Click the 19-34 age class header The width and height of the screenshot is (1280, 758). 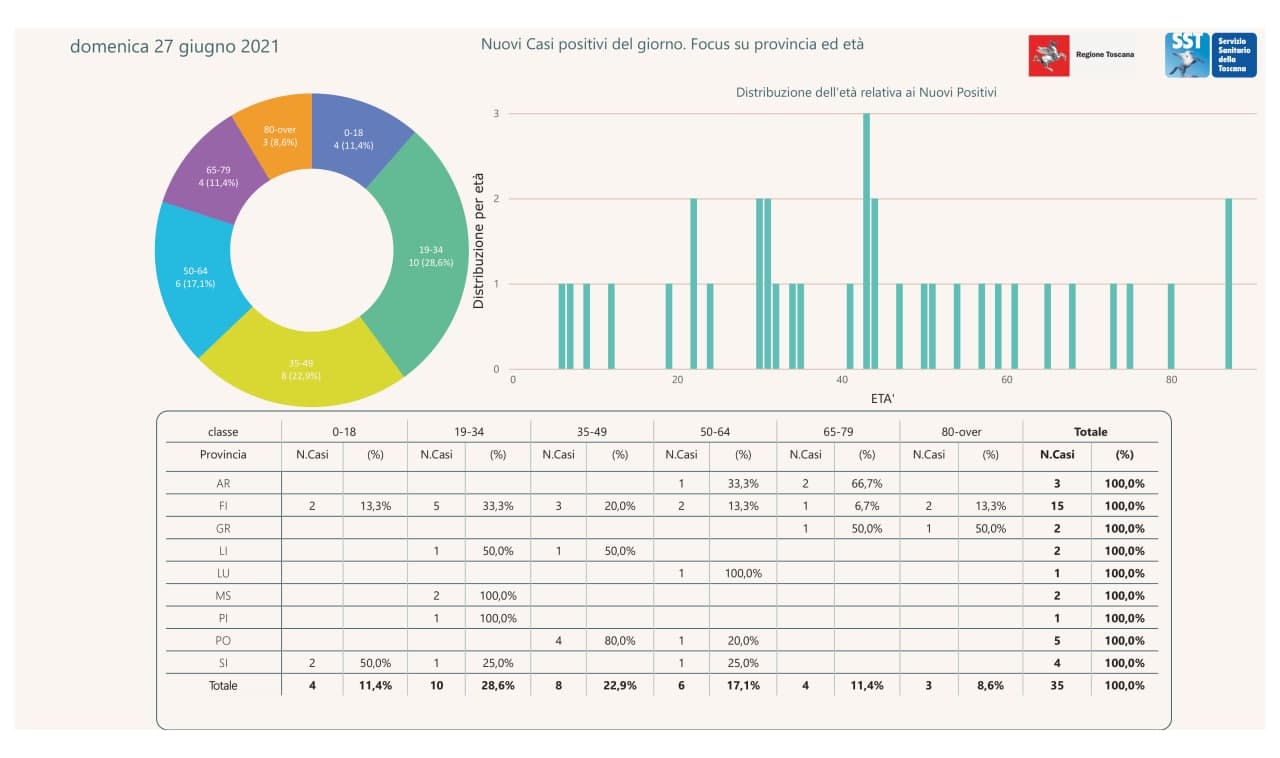pyautogui.click(x=468, y=432)
